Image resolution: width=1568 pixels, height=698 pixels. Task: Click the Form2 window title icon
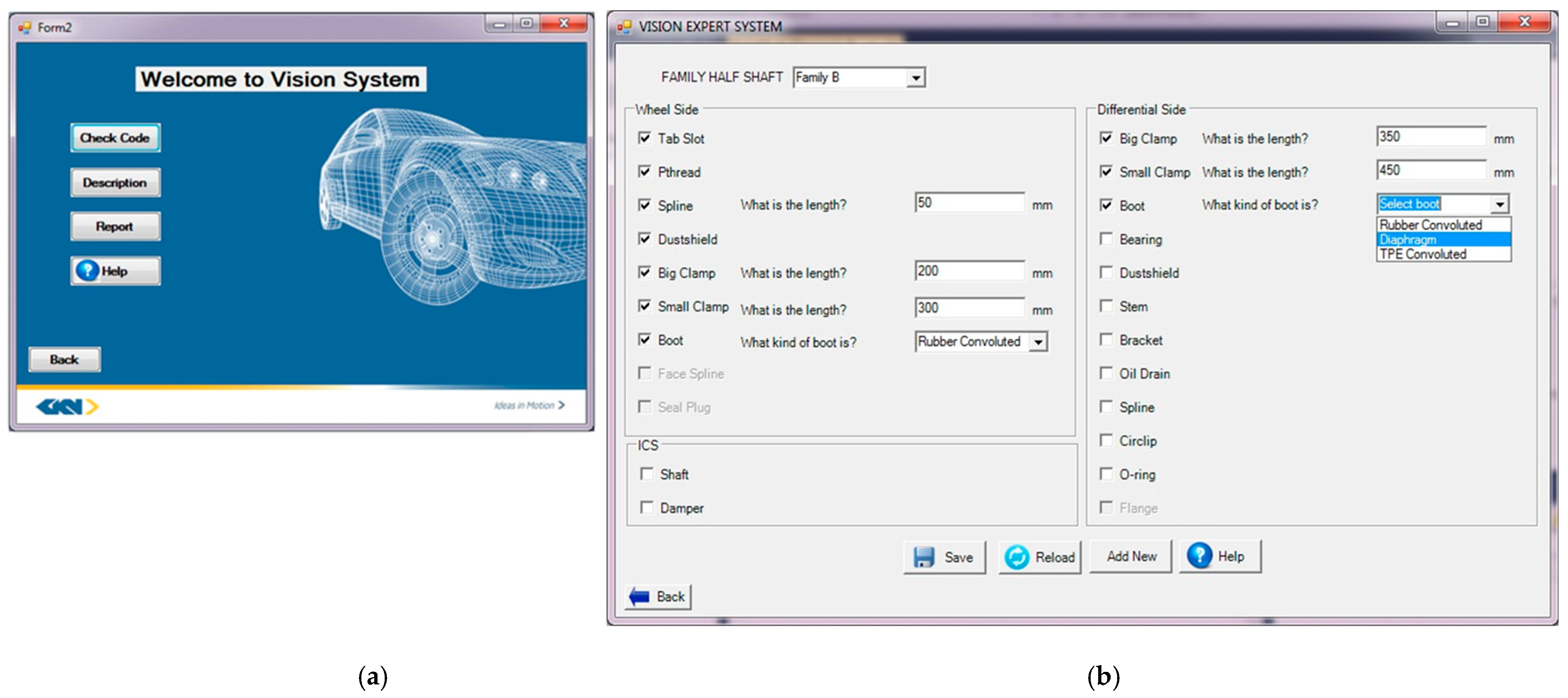tap(24, 28)
